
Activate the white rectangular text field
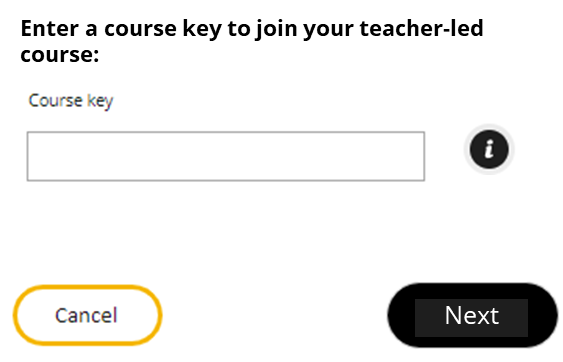[x=226, y=156]
